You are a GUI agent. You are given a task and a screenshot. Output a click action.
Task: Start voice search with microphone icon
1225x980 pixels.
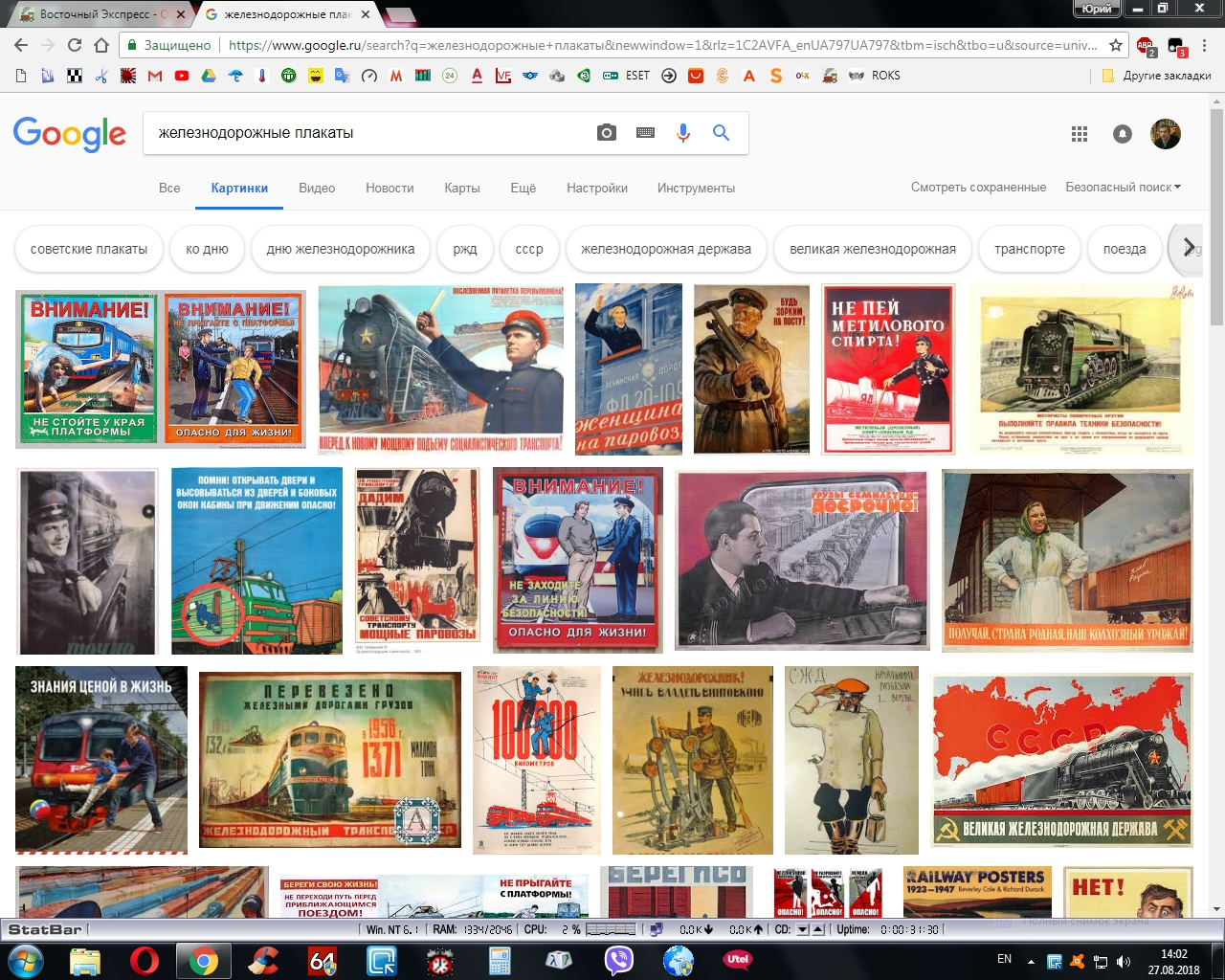[682, 133]
